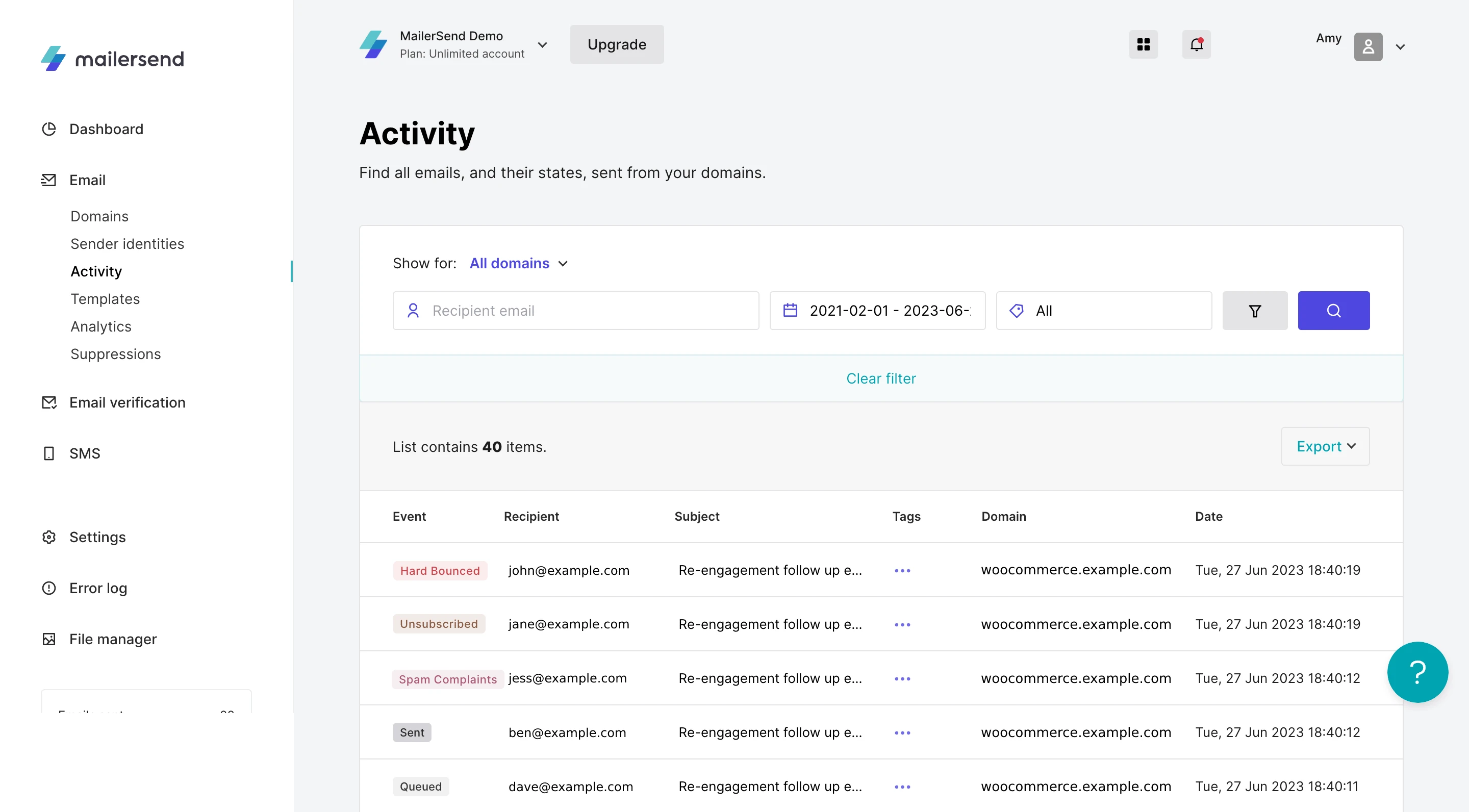Go to Templates in the sidebar
Viewport: 1469px width, 812px height.
tap(105, 299)
